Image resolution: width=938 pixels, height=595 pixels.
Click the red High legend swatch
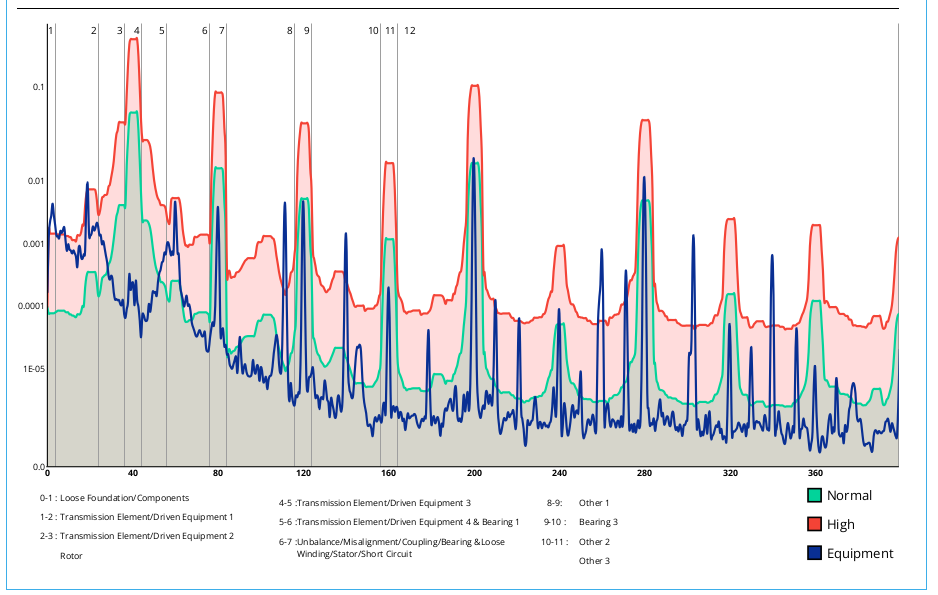click(815, 524)
